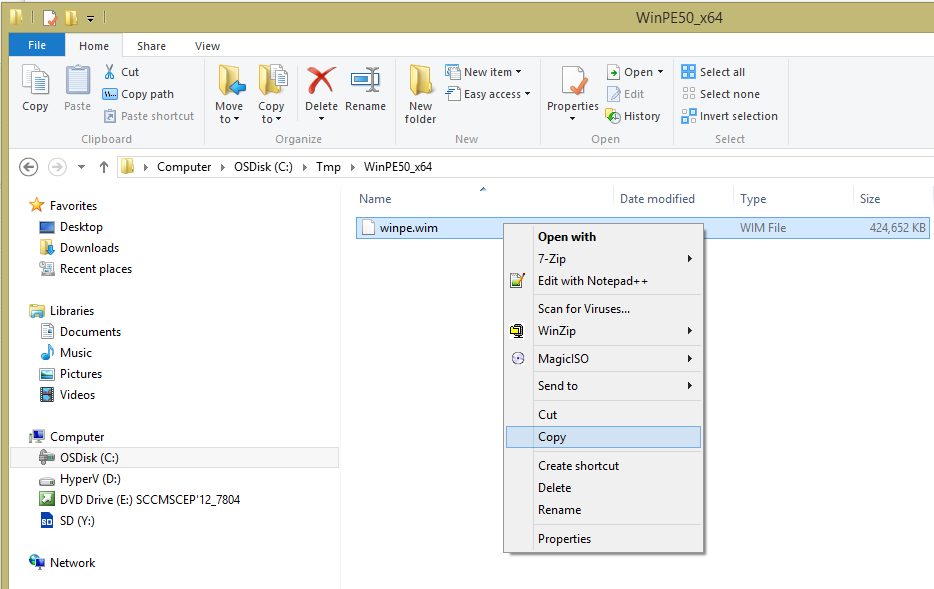Choose Rename in the context menu
The width and height of the screenshot is (934, 589).
point(603,510)
